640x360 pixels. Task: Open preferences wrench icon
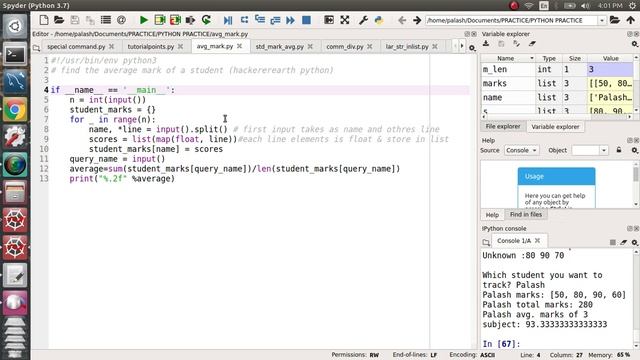pyautogui.click(x=363, y=20)
